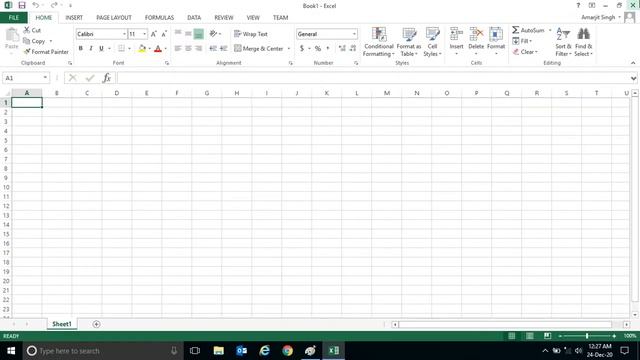
Task: Open the FILE tab
Action: [14, 18]
